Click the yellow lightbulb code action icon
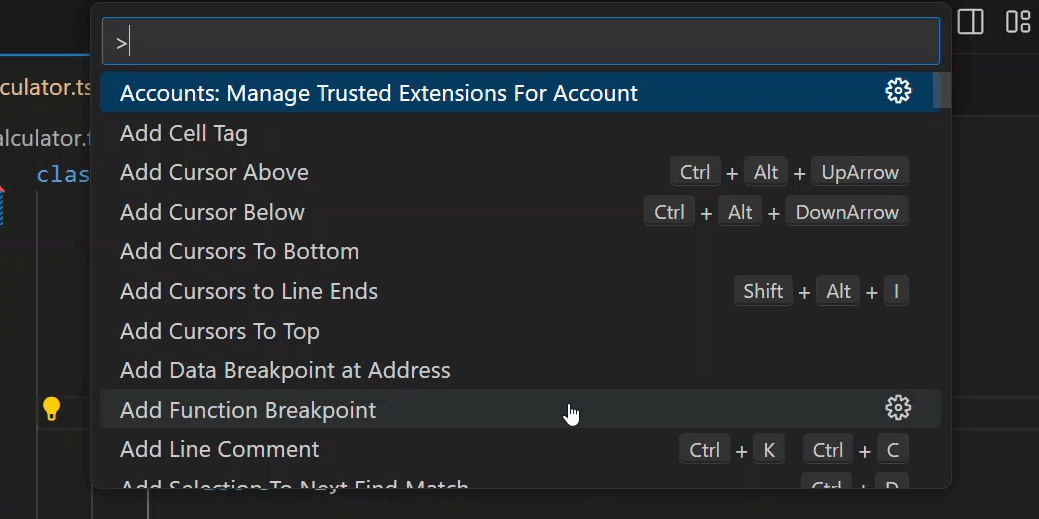Image resolution: width=1039 pixels, height=519 pixels. click(x=51, y=408)
